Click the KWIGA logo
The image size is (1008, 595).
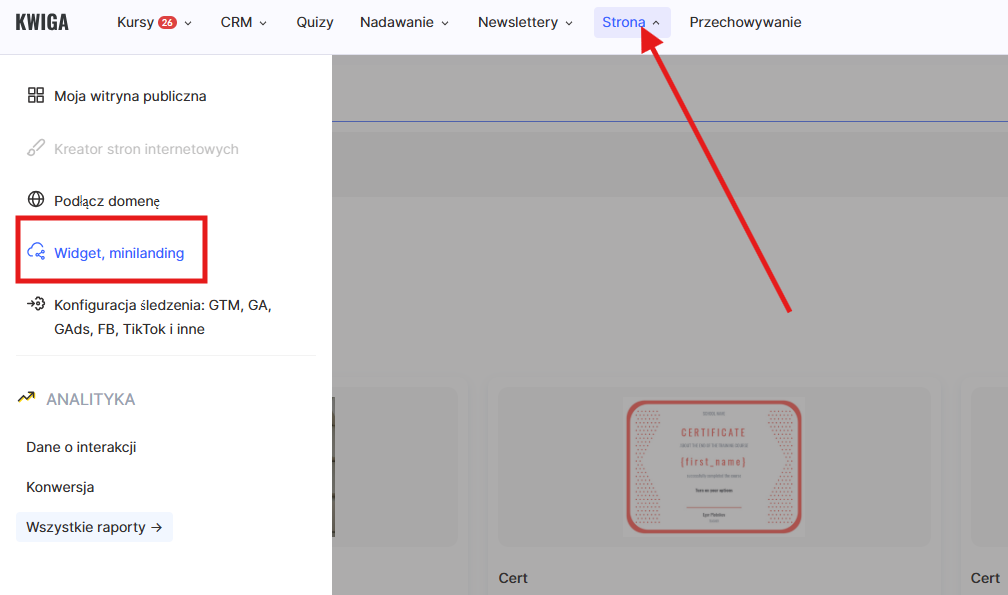[42, 22]
